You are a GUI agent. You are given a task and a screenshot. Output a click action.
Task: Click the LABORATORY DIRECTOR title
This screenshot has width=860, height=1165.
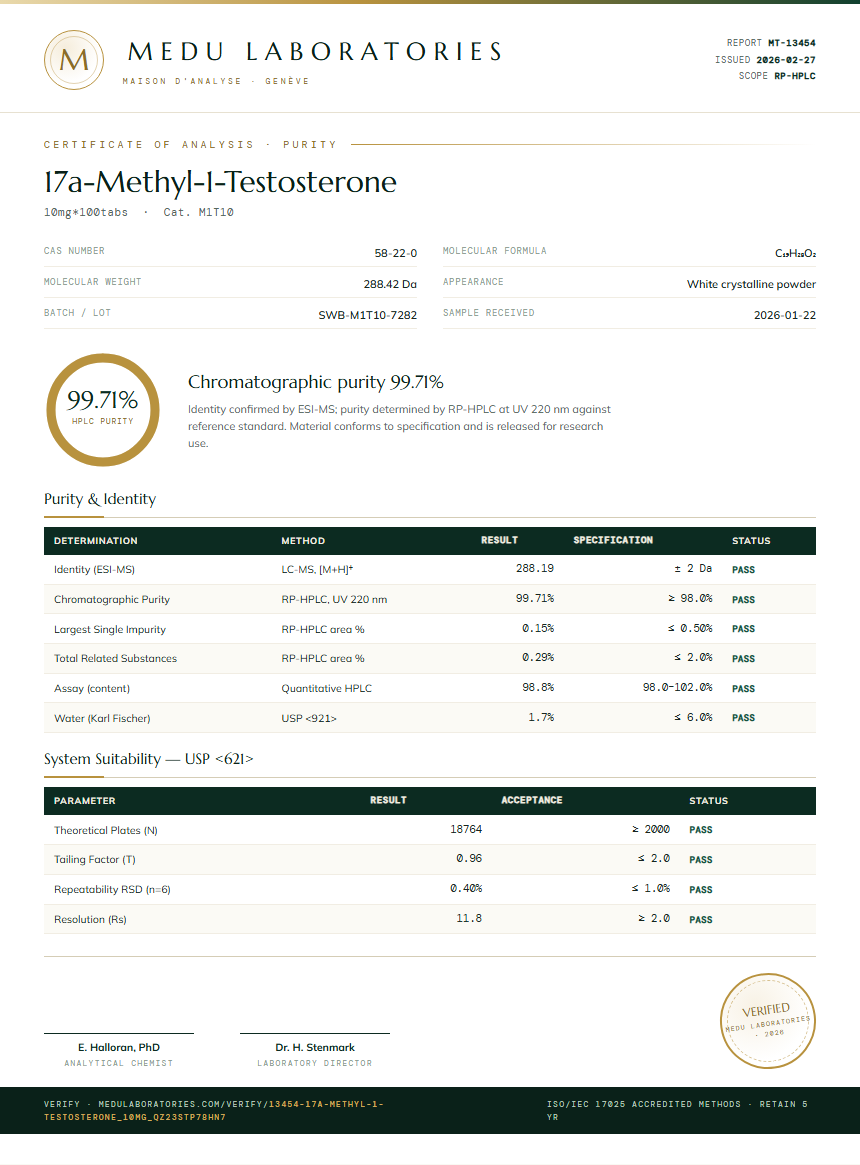pyautogui.click(x=315, y=1064)
